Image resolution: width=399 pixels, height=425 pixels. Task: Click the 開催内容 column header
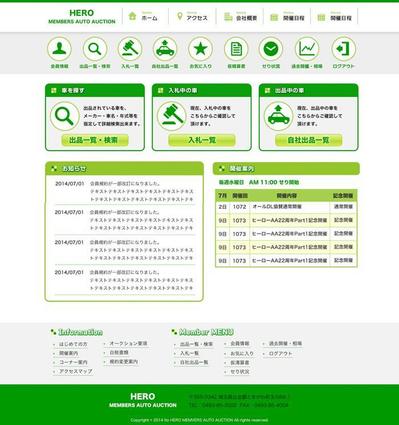[x=286, y=196]
